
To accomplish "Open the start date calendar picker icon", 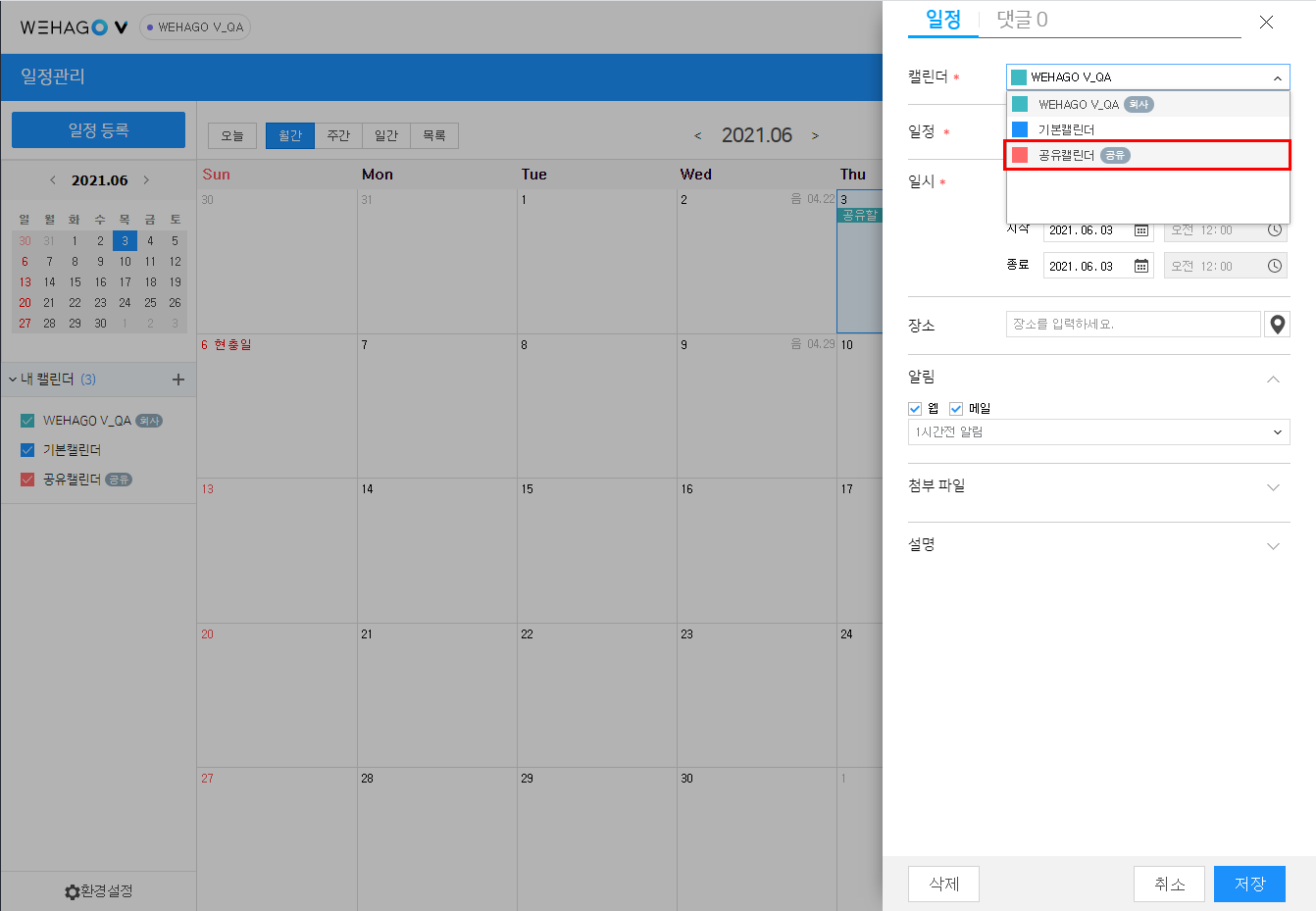I will pos(1141,230).
